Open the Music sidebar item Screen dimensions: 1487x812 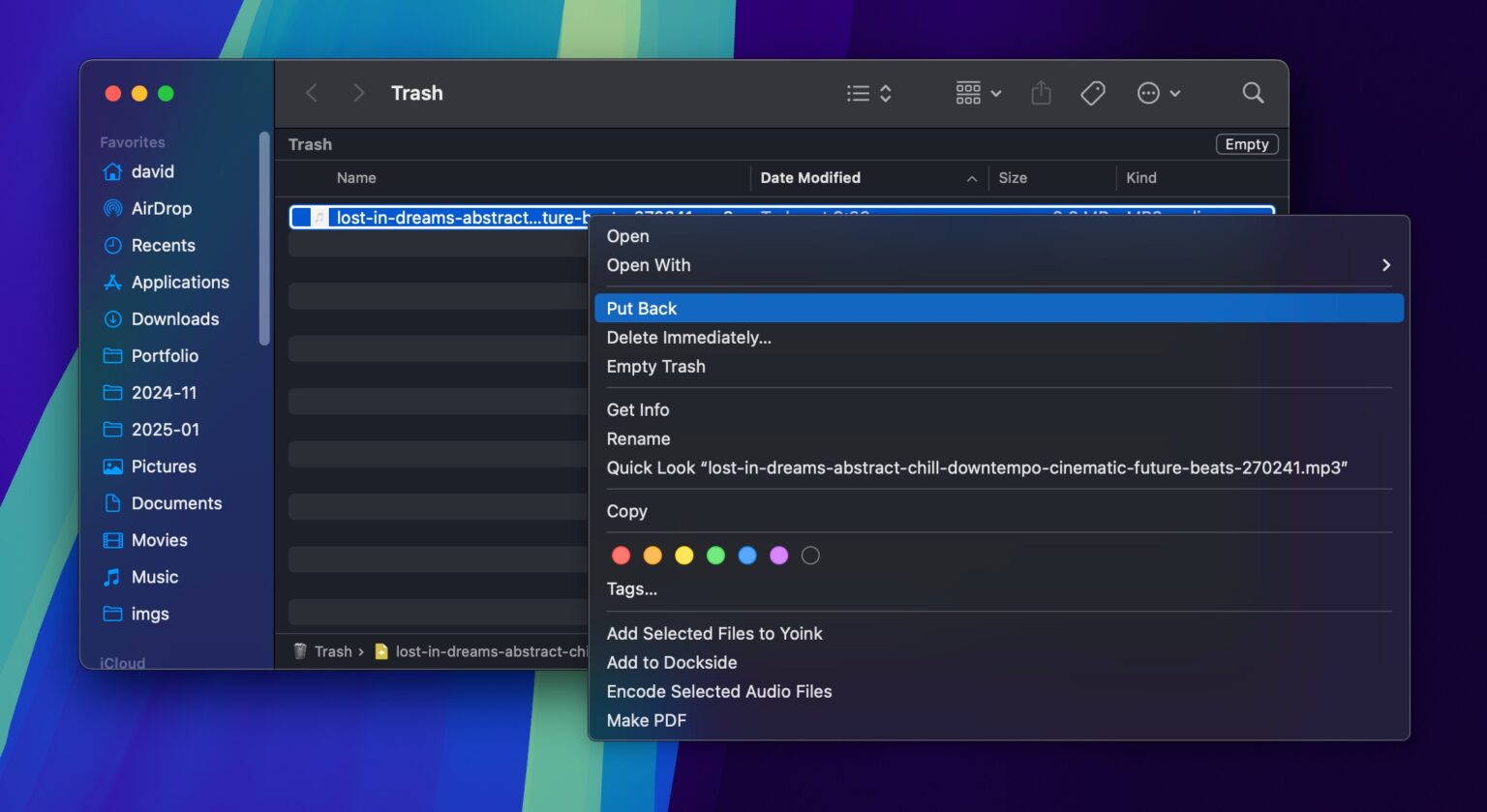point(154,577)
